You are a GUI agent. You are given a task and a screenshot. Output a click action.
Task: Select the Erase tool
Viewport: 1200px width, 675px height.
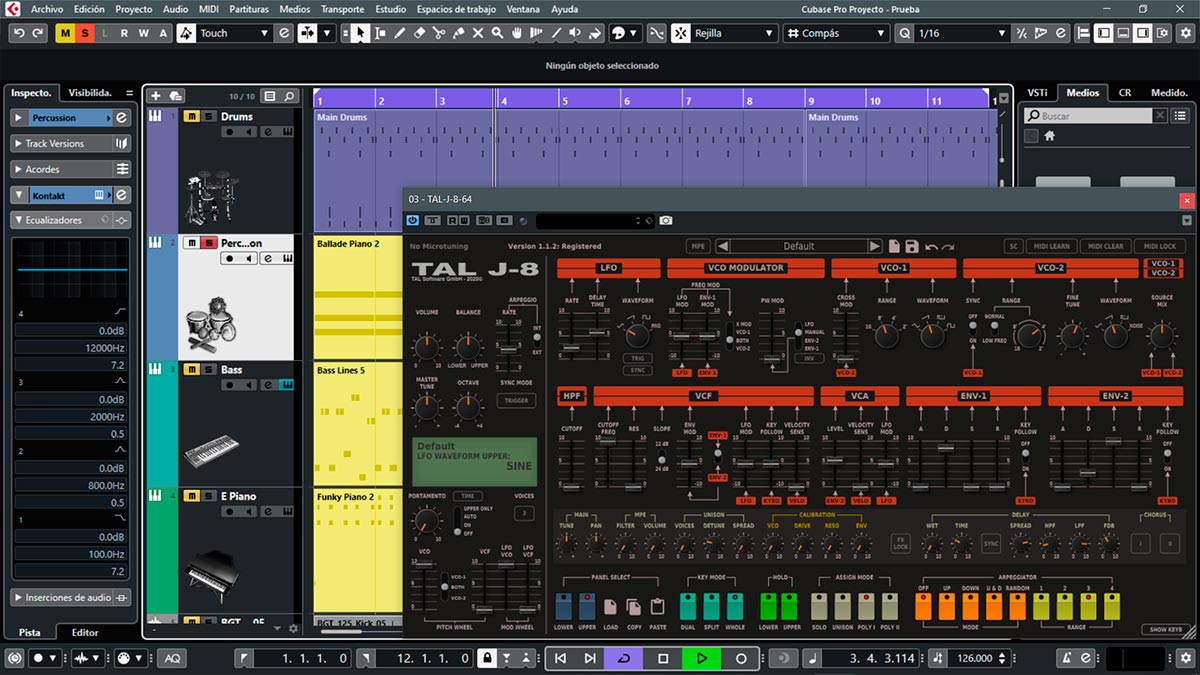pos(419,33)
